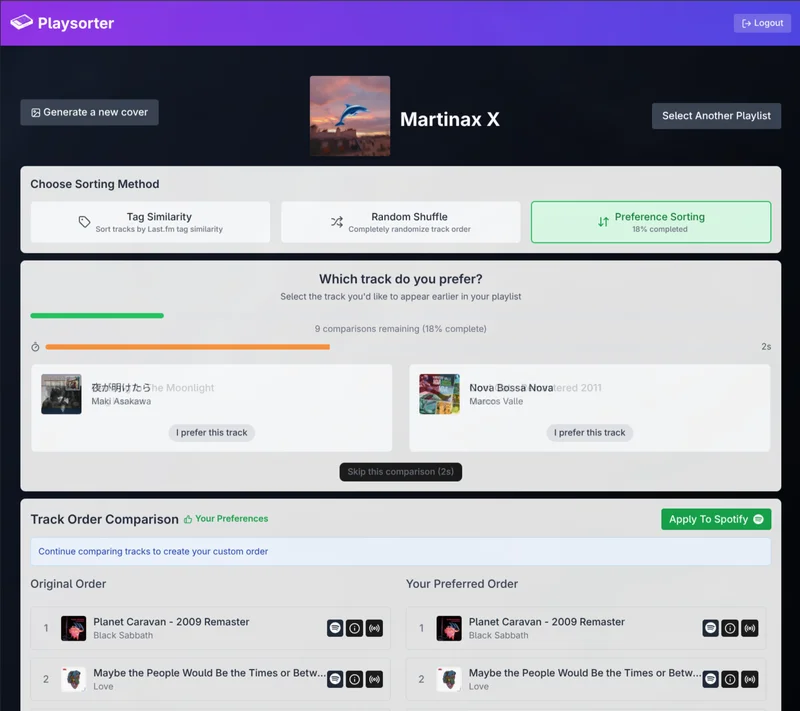Viewport: 800px width, 711px height.
Task: Click the orange countdown timer bar
Action: (187, 347)
